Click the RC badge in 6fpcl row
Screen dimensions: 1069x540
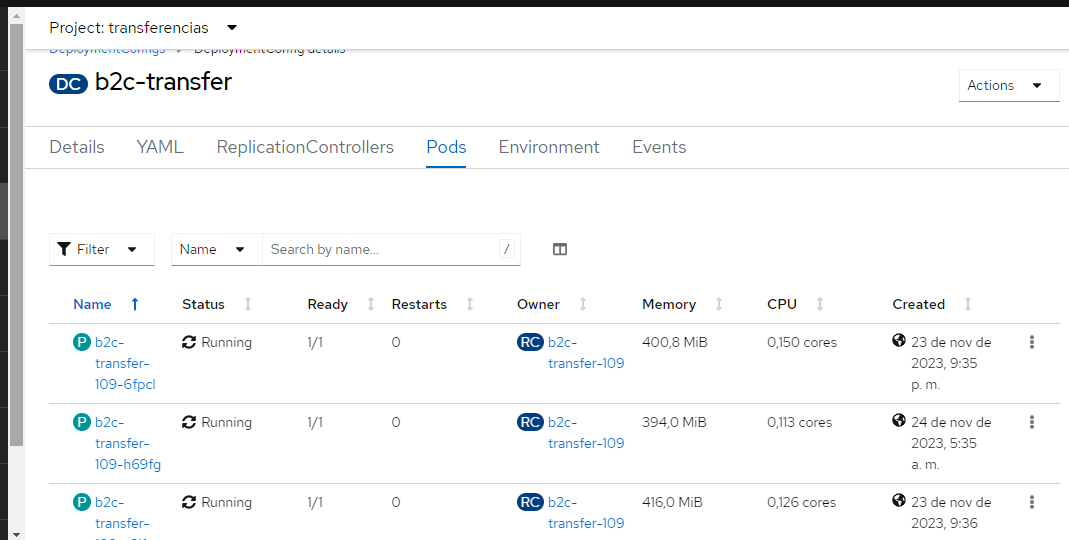[x=530, y=342]
